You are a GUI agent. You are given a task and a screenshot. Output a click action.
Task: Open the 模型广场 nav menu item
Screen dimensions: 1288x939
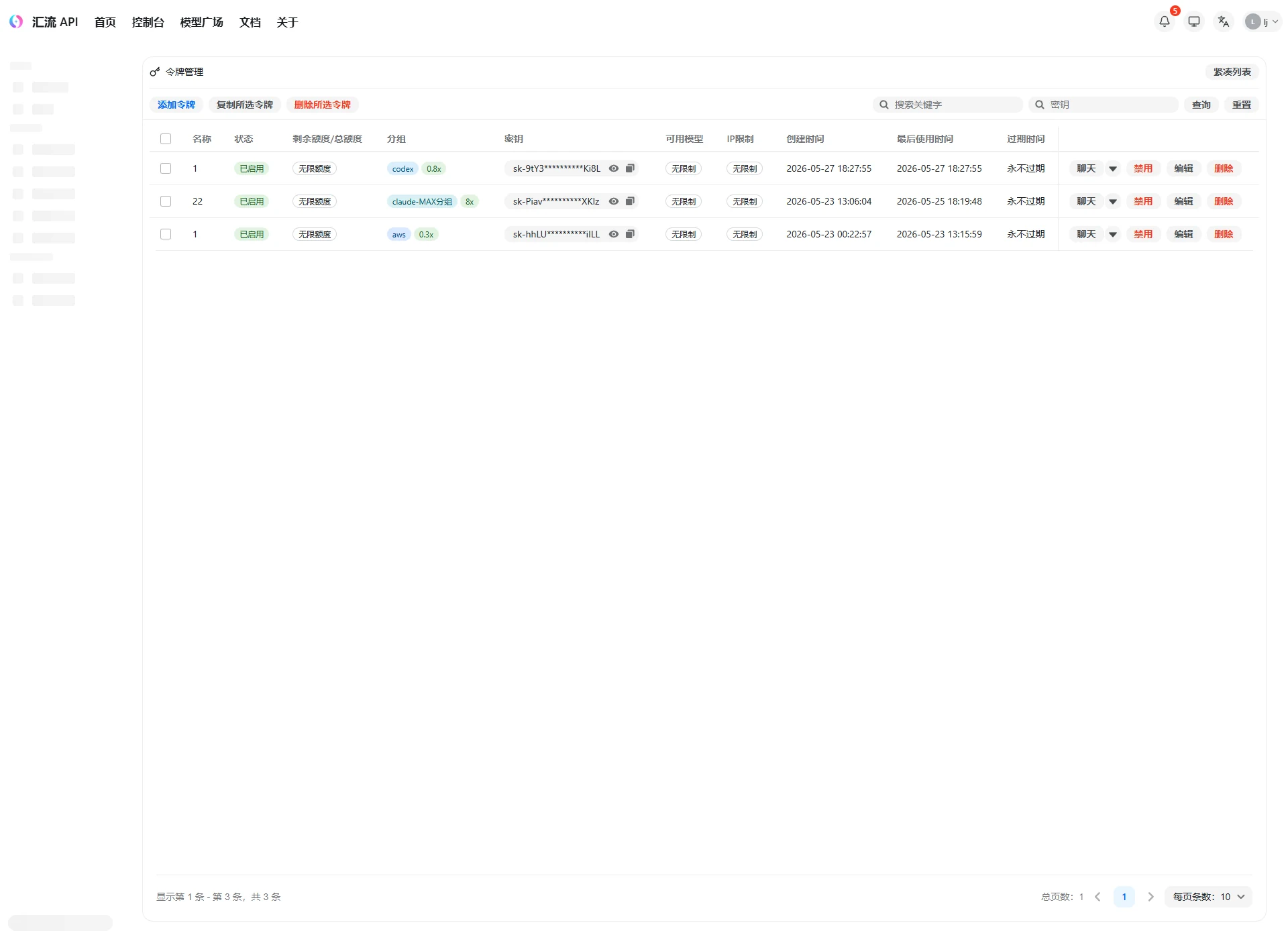[x=201, y=22]
